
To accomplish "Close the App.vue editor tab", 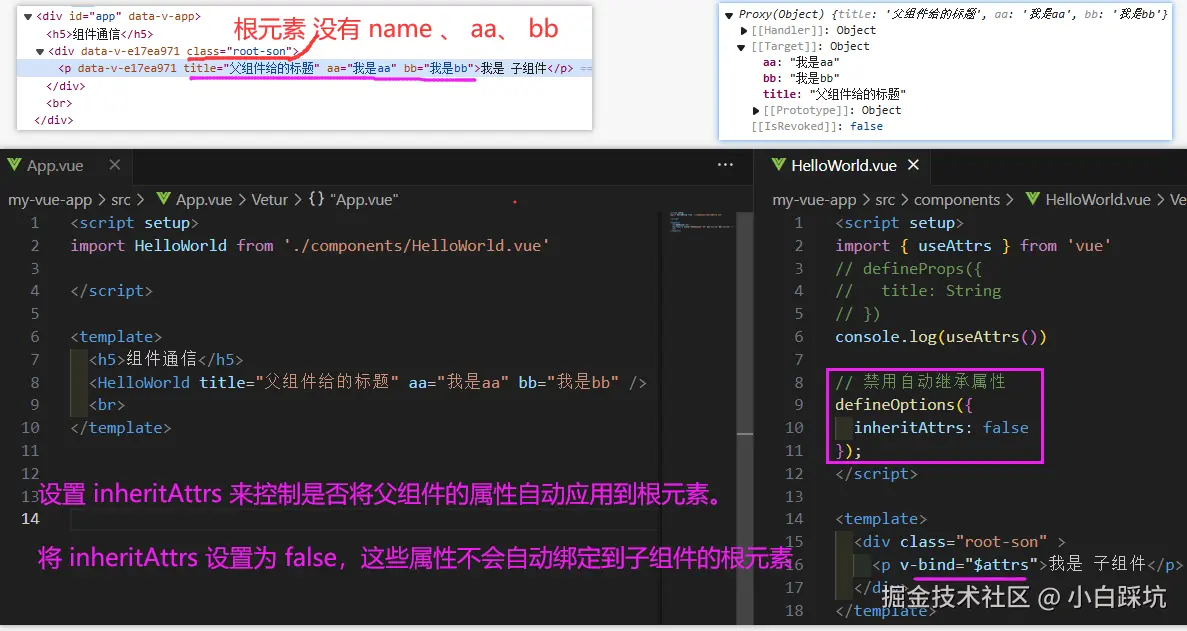I will click(x=114, y=165).
